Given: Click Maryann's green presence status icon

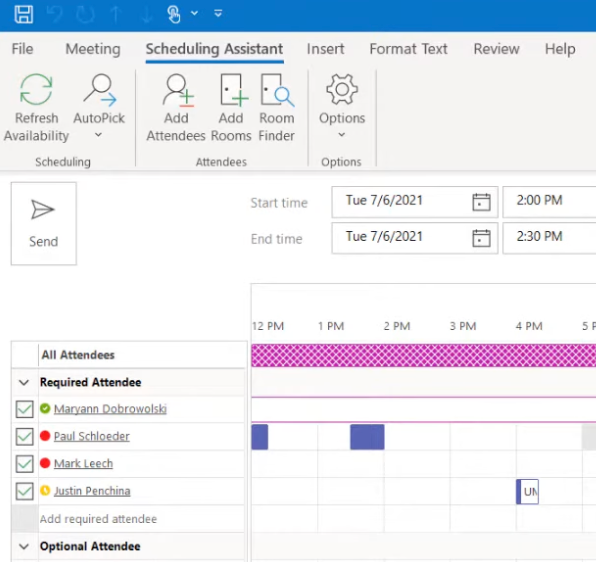Looking at the screenshot, I should coord(45,408).
